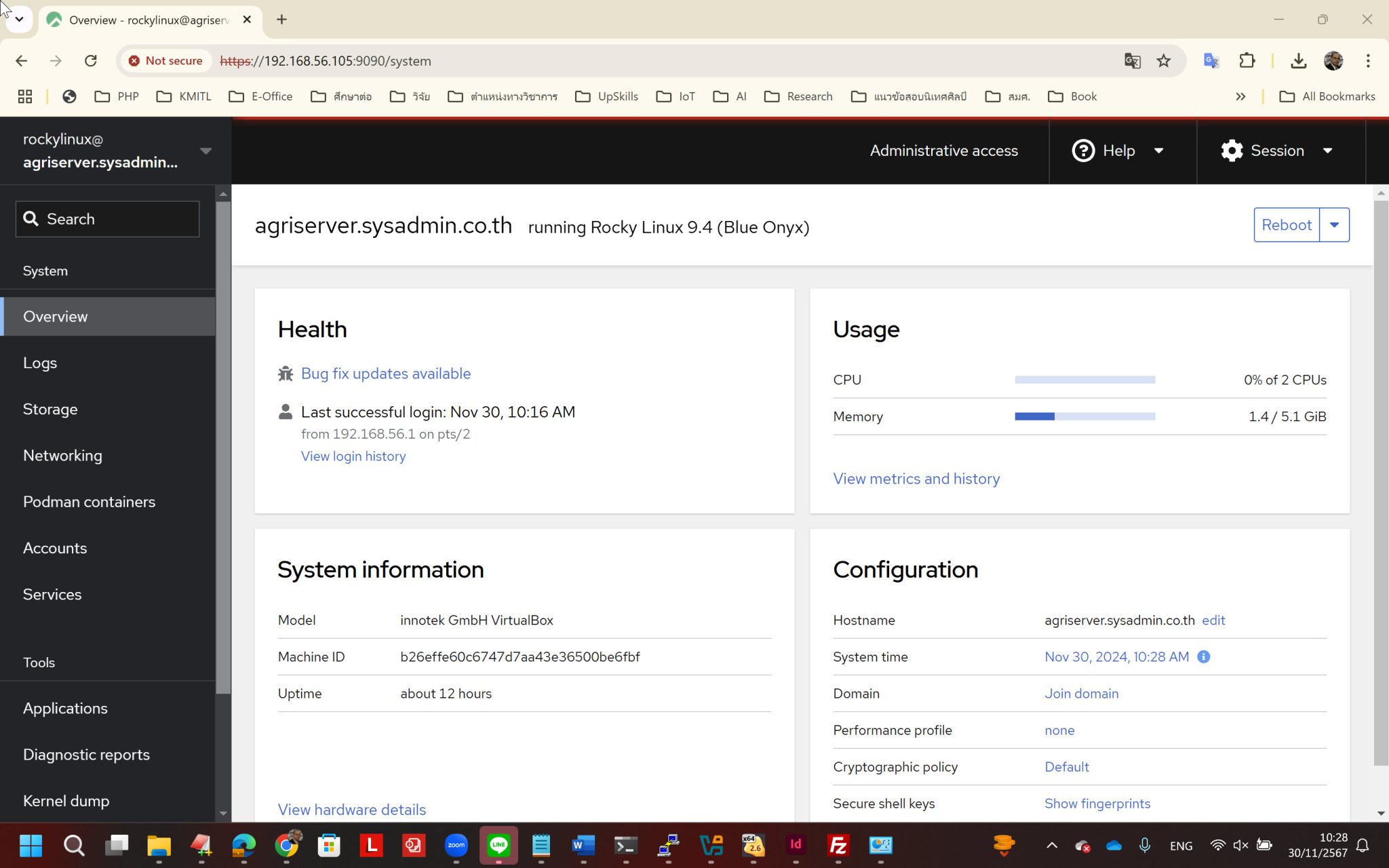The height and width of the screenshot is (868, 1389).
Task: Select the search magnifier in the sidebar
Action: [x=31, y=218]
